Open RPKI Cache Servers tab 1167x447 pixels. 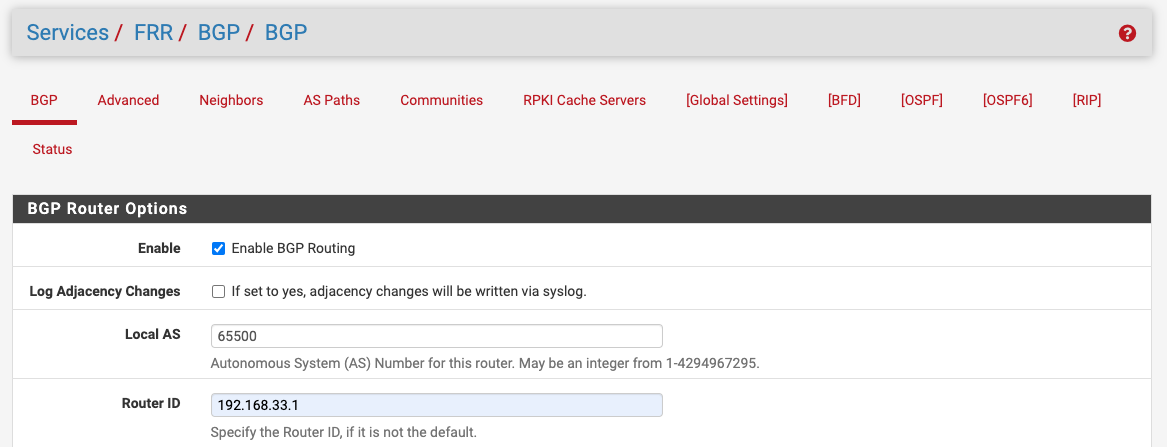click(584, 100)
